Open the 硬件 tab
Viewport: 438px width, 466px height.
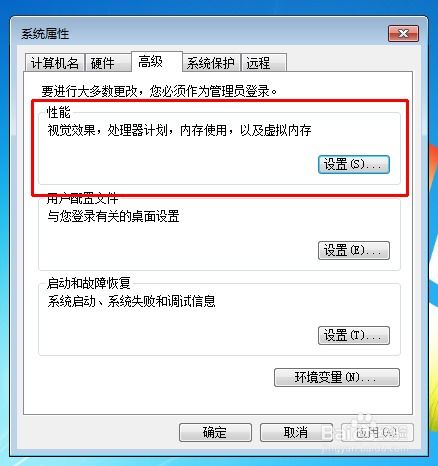coord(108,63)
